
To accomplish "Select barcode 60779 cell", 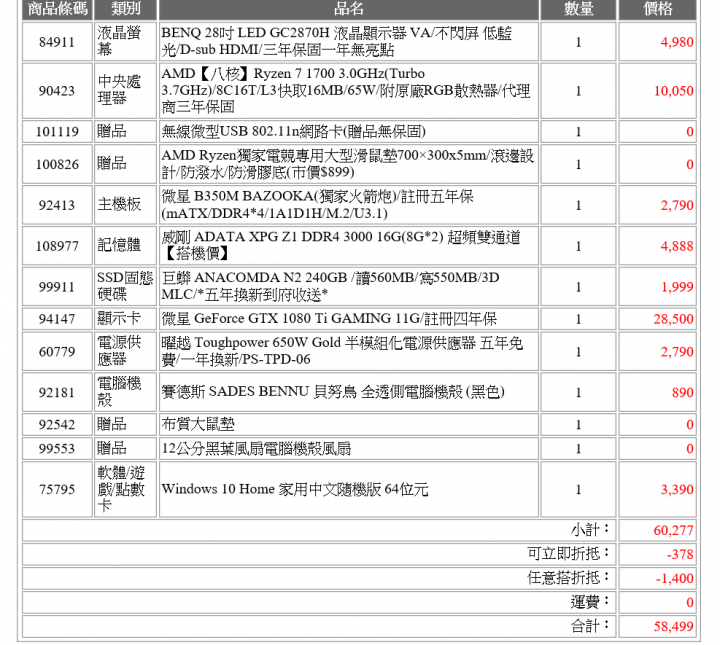I will pos(57,352).
